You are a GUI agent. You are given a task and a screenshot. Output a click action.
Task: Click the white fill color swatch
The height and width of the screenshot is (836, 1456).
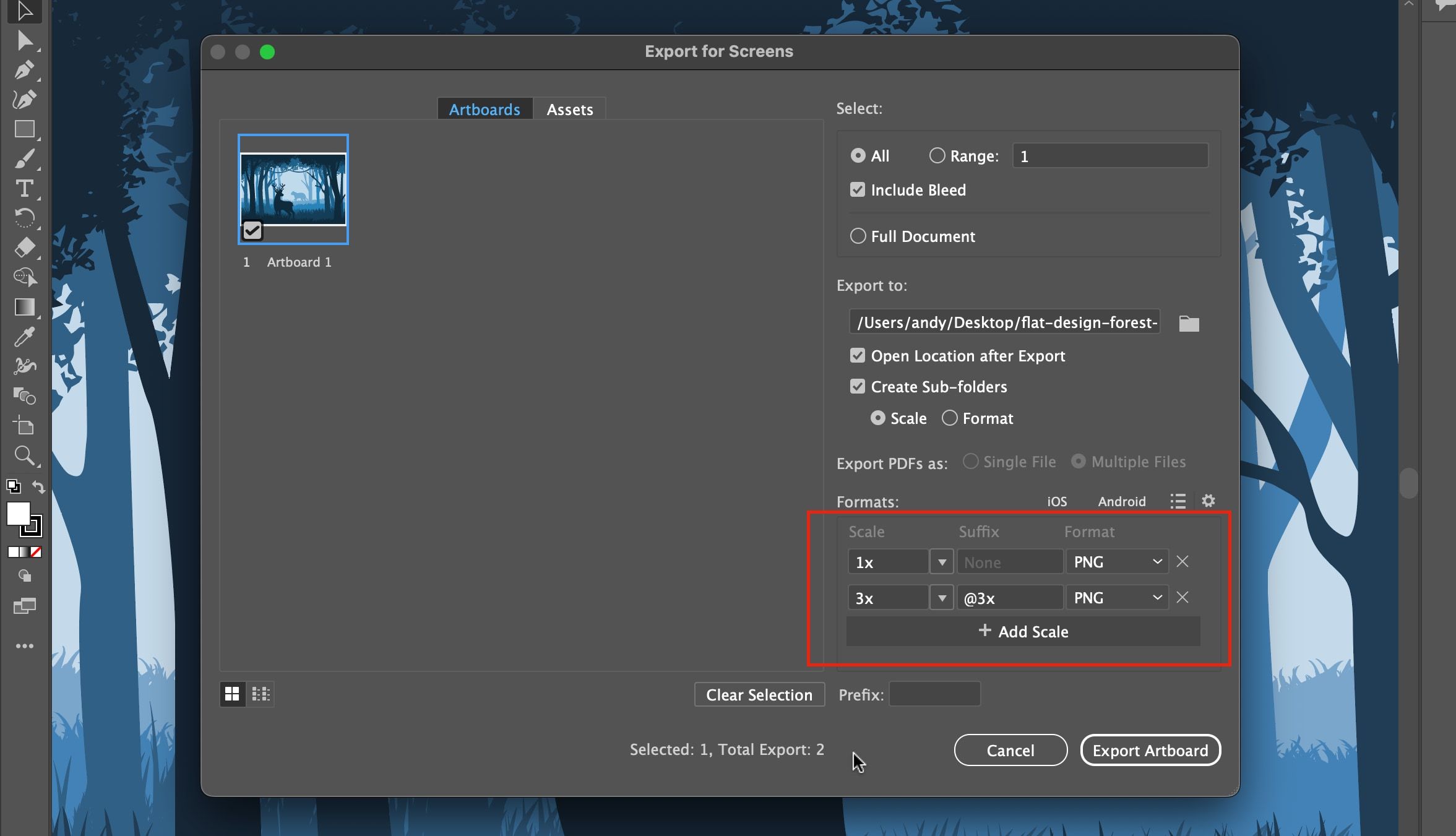click(17, 514)
